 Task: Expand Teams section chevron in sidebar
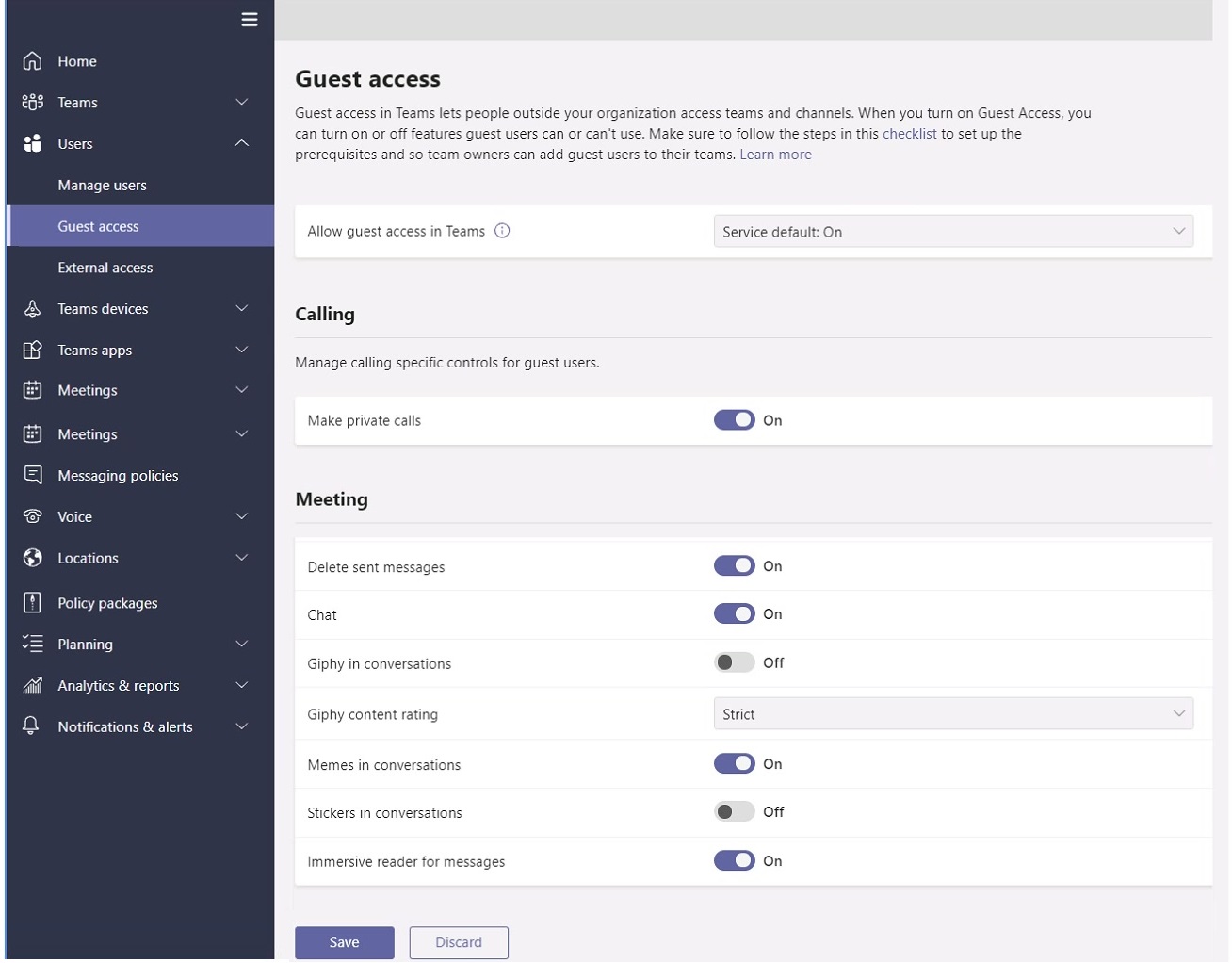(242, 103)
